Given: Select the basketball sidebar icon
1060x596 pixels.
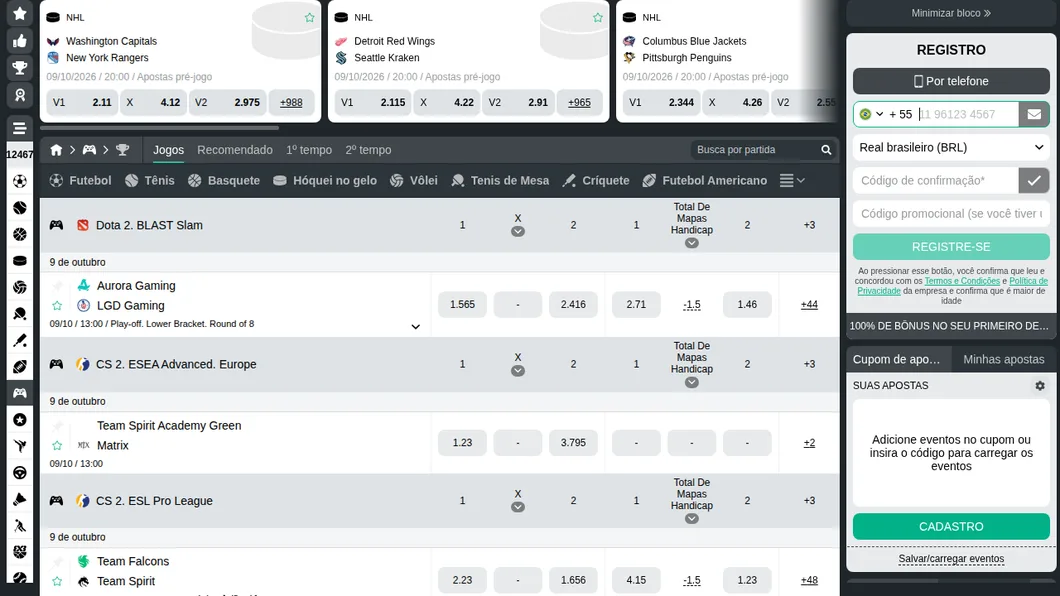Looking at the screenshot, I should 20,234.
